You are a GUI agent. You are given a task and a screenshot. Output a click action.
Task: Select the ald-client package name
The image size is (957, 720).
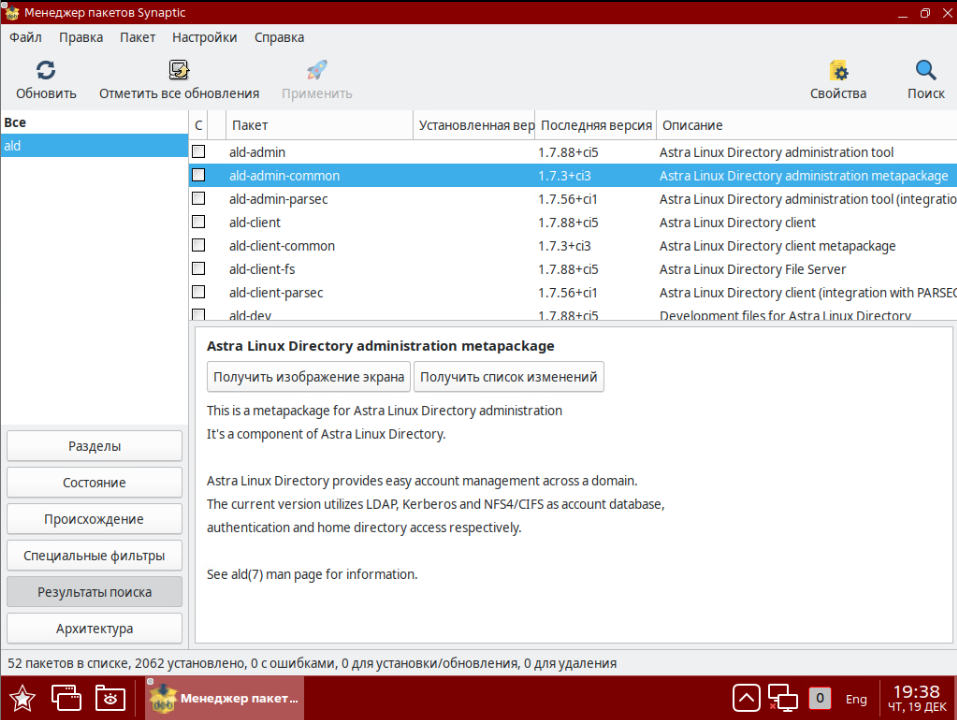[x=255, y=222]
